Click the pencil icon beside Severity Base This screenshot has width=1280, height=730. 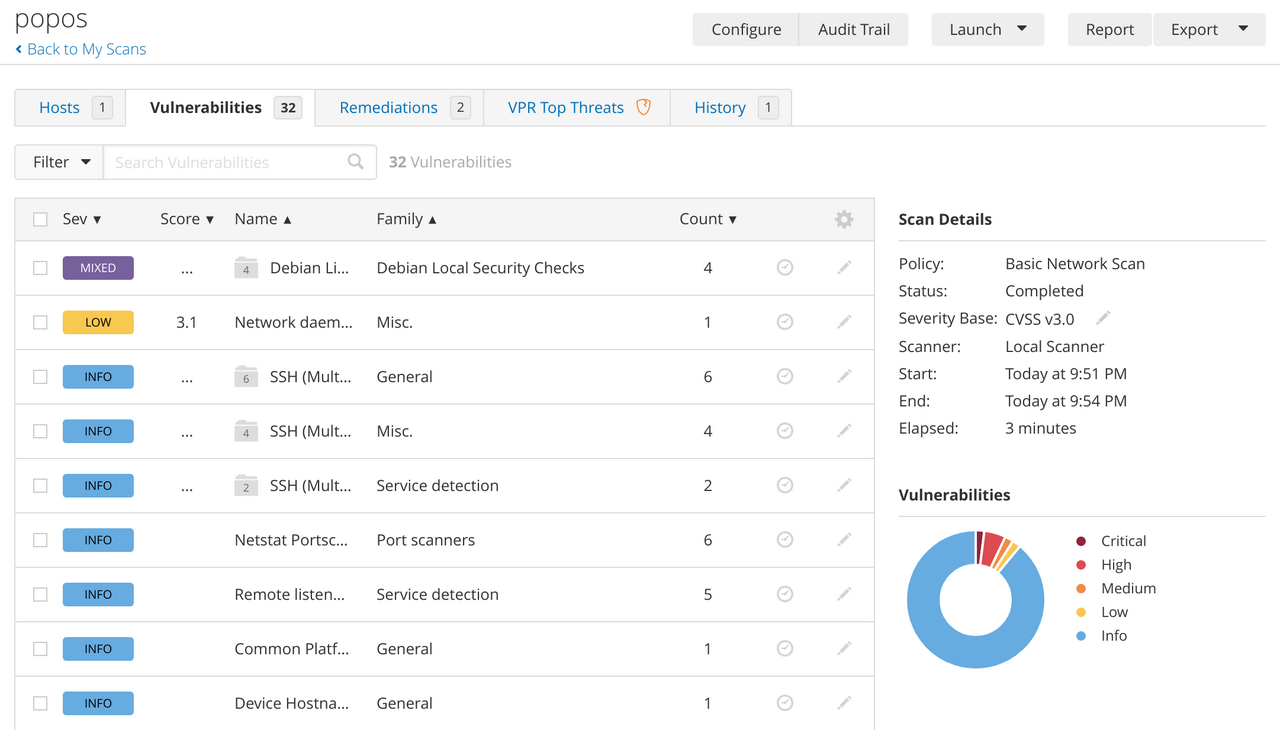point(1103,318)
